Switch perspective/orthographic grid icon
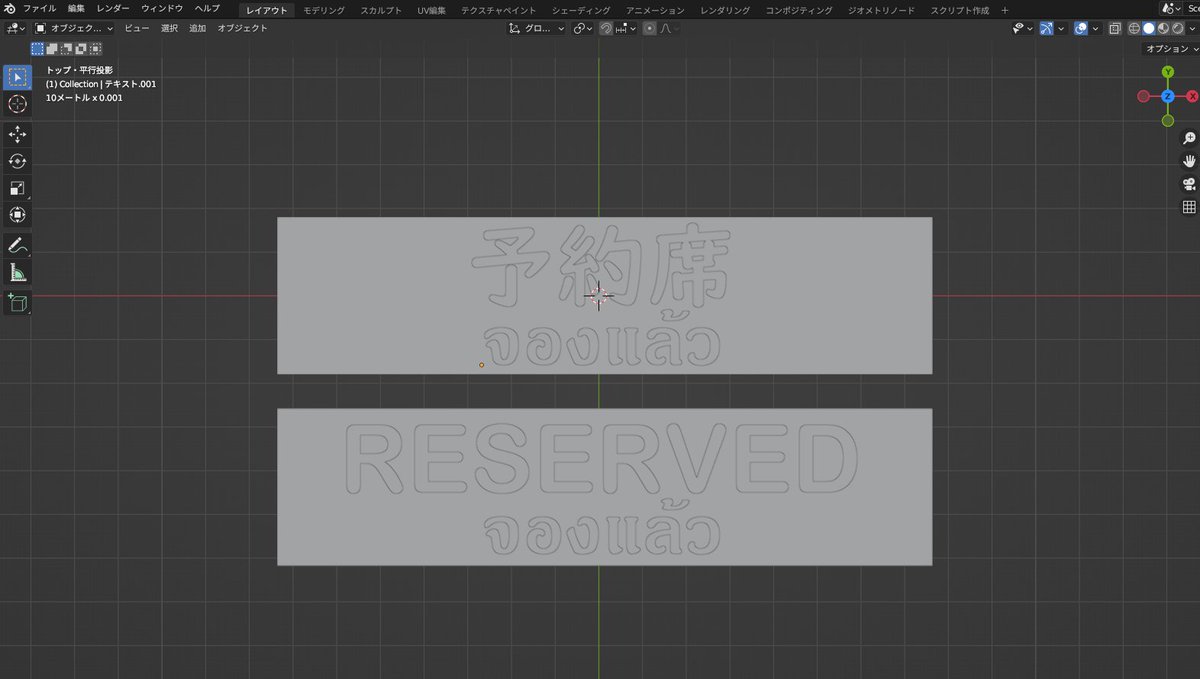Image resolution: width=1200 pixels, height=679 pixels. coord(1189,207)
